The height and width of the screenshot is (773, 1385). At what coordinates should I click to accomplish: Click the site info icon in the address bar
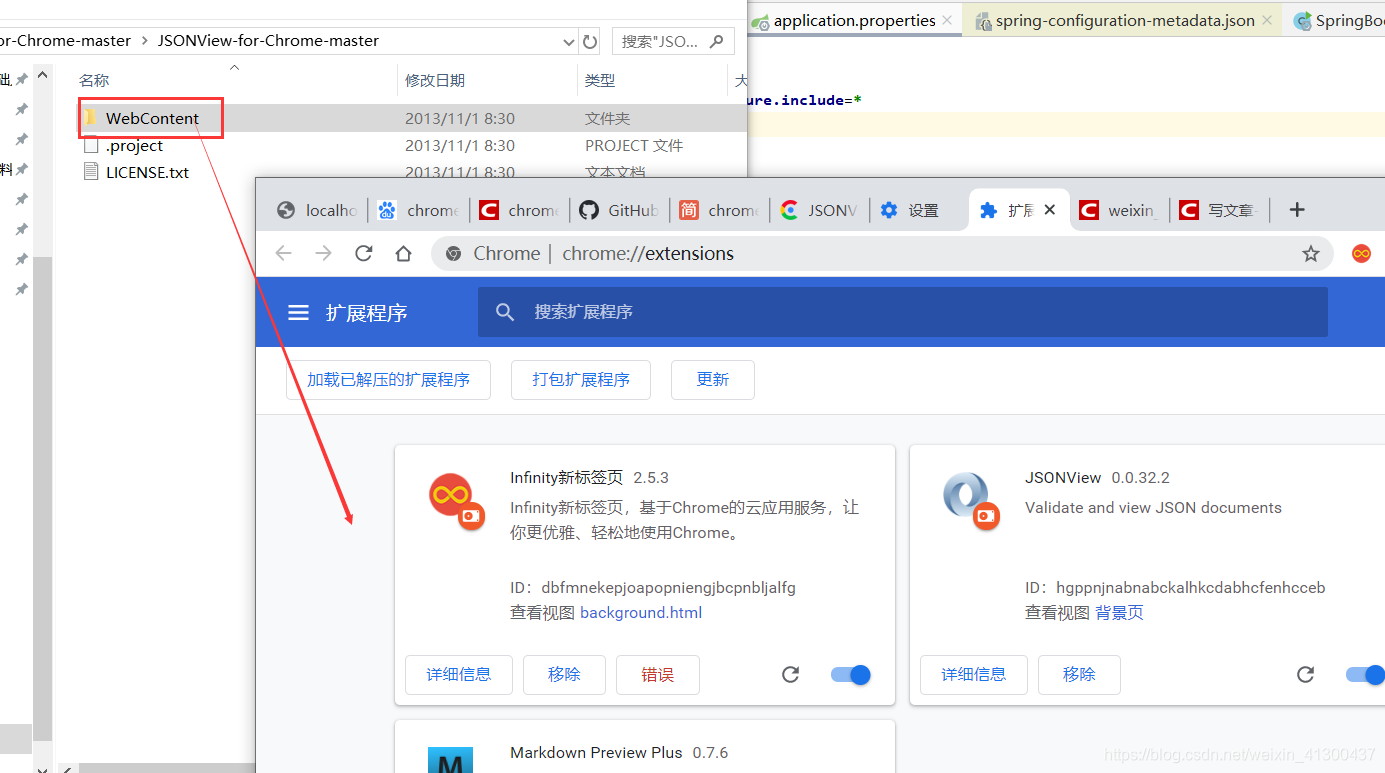pyautogui.click(x=453, y=254)
